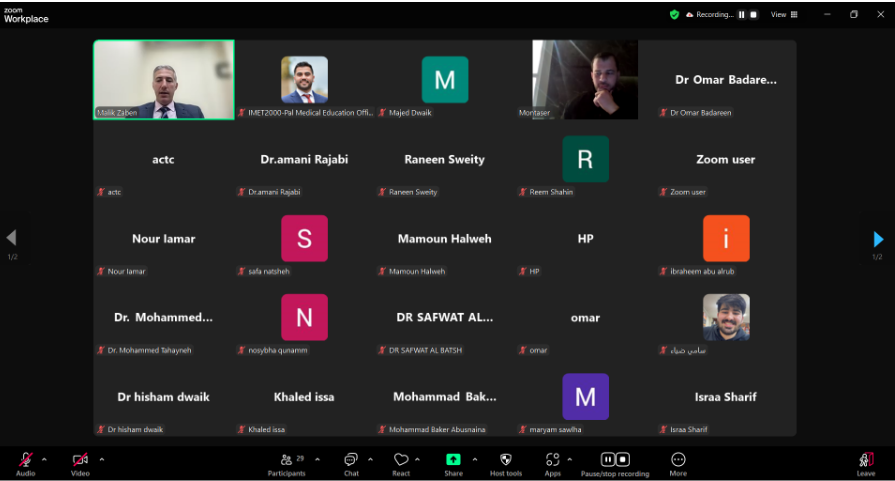The height and width of the screenshot is (481, 895).
Task: Open Host tools shield icon
Action: (506, 461)
